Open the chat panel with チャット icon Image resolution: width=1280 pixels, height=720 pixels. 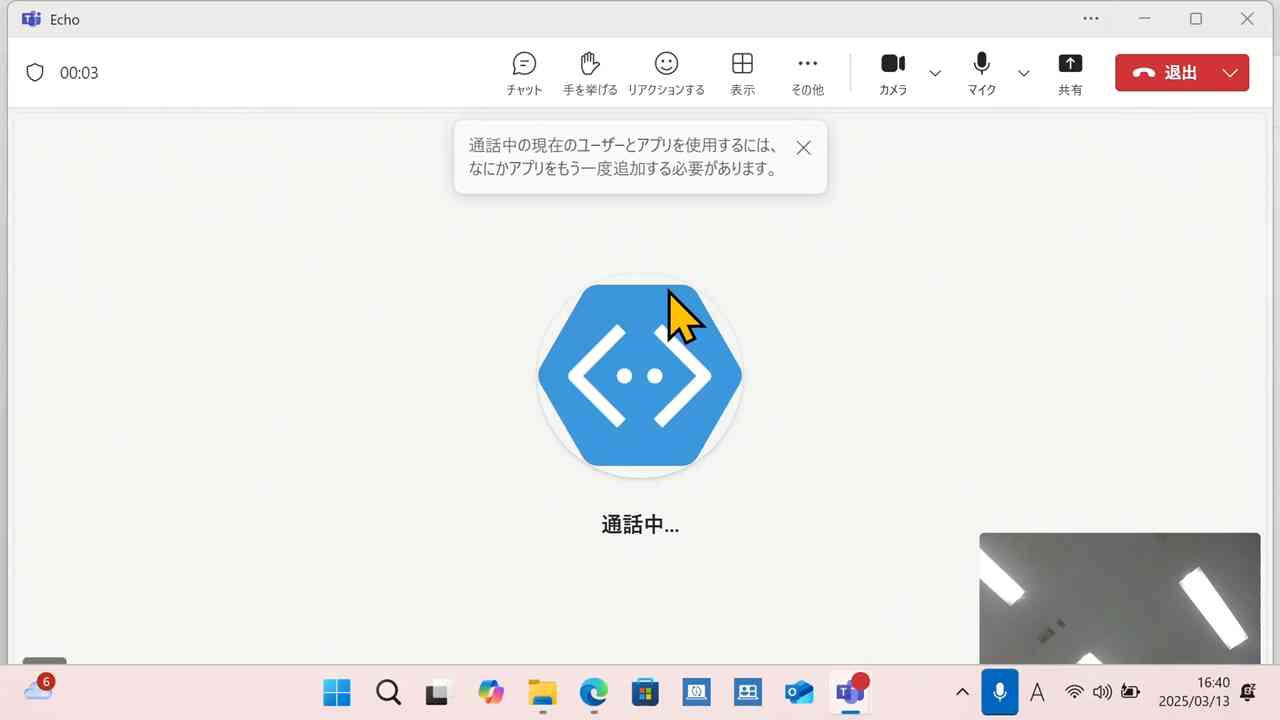pyautogui.click(x=524, y=72)
